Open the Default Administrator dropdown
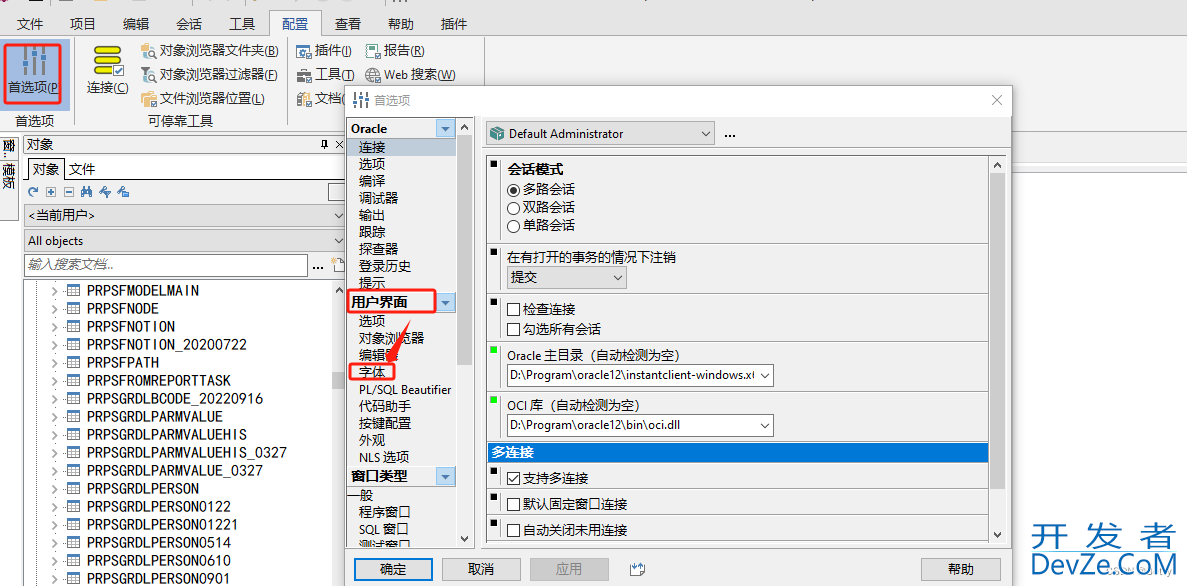 (600, 134)
